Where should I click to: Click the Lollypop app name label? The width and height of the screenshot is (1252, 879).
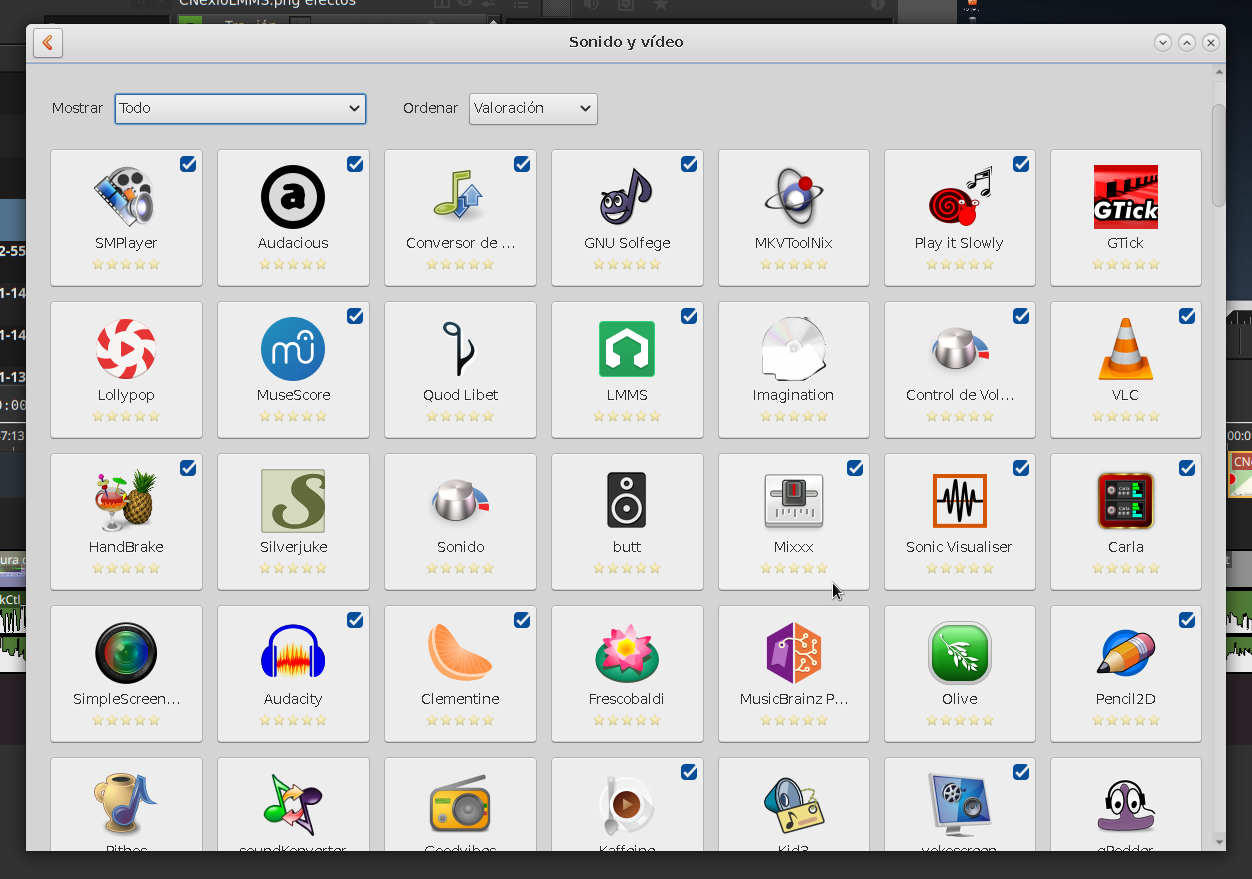tap(126, 395)
